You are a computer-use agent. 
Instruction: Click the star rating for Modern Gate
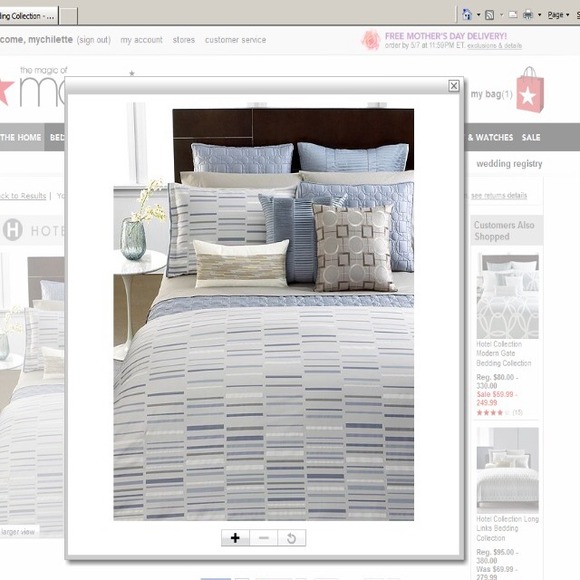point(493,413)
